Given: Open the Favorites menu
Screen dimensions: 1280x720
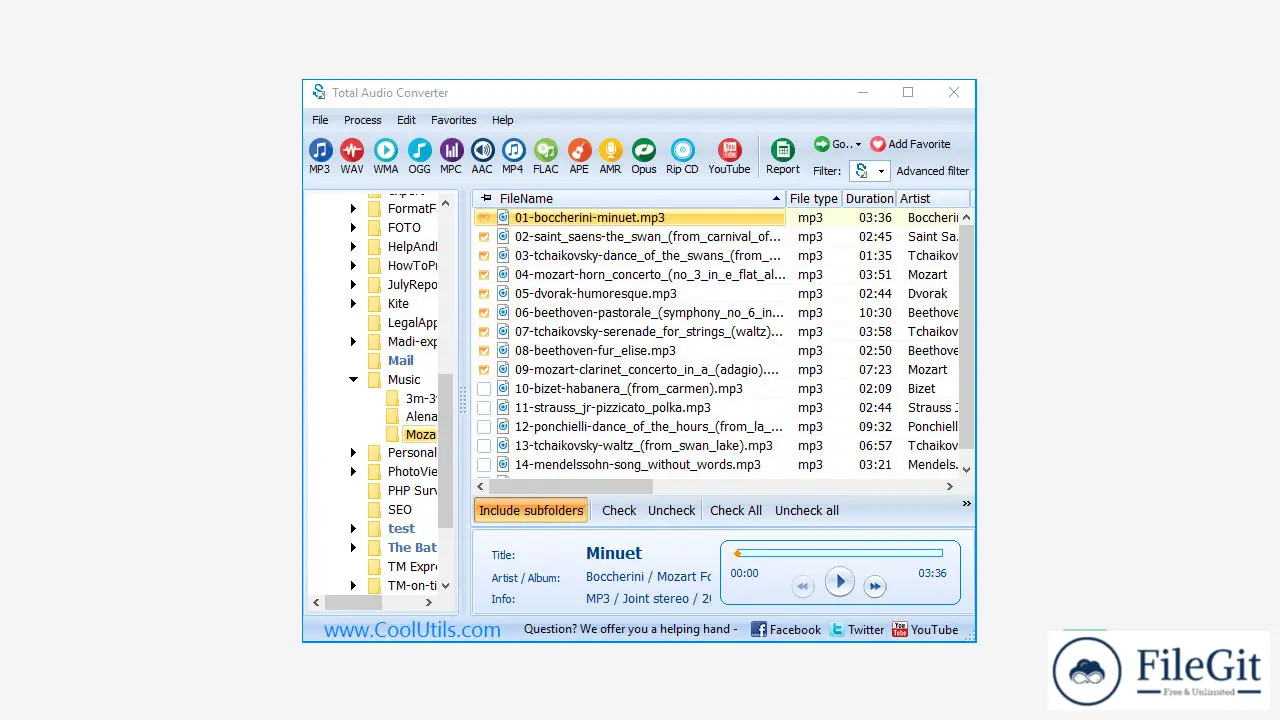Looking at the screenshot, I should tap(454, 120).
